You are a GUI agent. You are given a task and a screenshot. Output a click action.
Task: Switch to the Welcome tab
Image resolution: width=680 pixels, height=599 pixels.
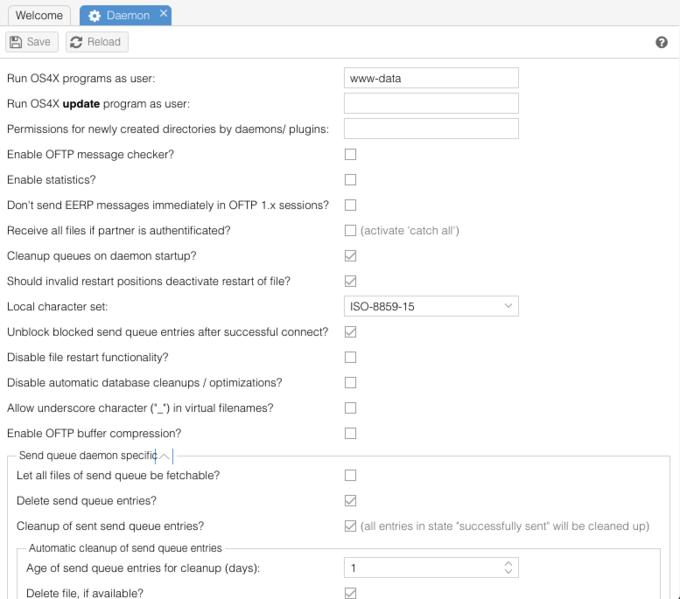coord(38,16)
